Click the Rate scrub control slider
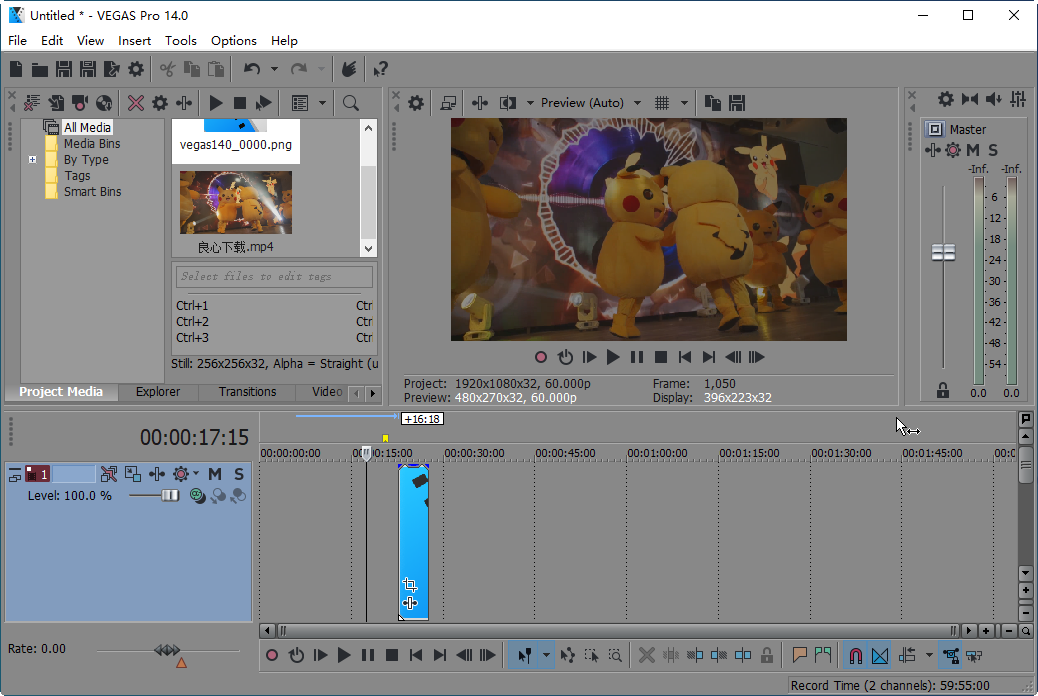The height and width of the screenshot is (696, 1038). pos(167,650)
